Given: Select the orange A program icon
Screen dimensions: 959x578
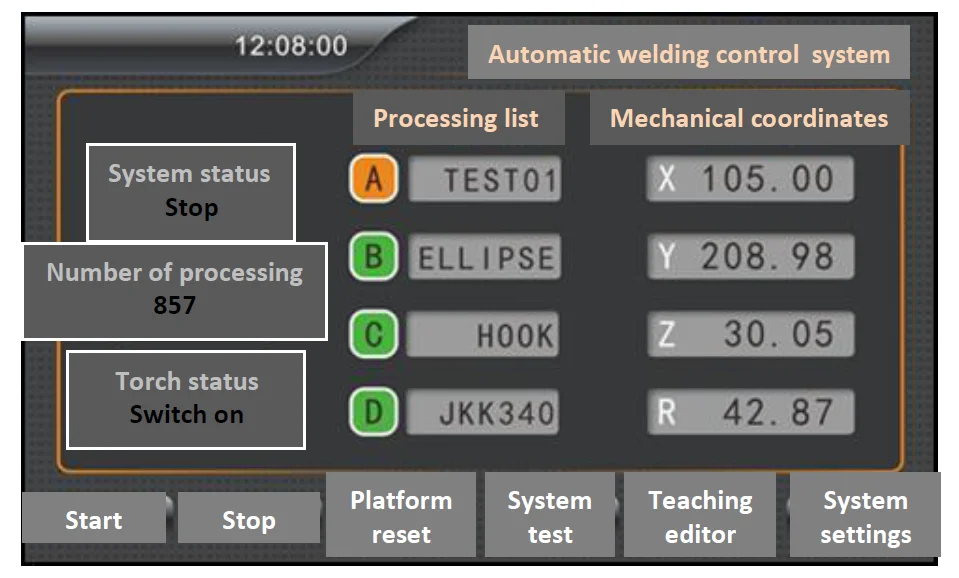Looking at the screenshot, I should (x=373, y=180).
